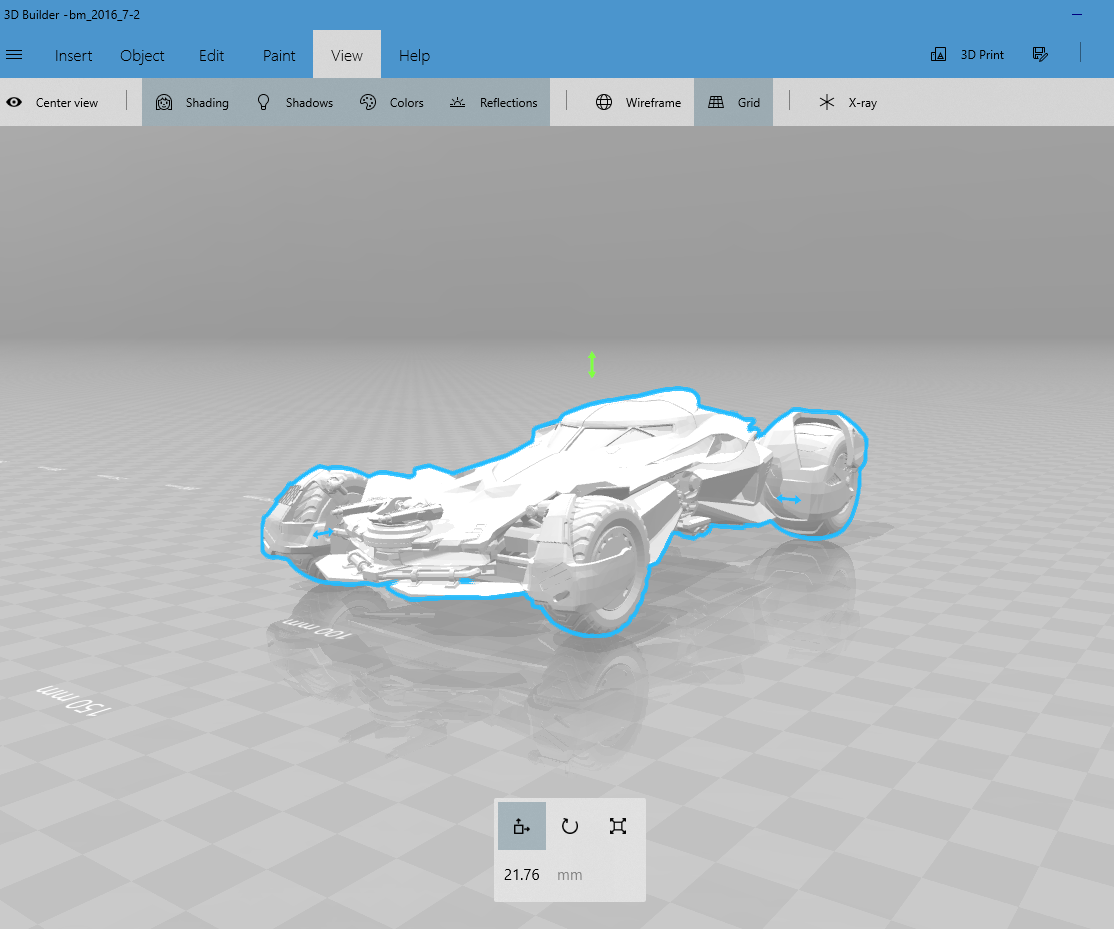1114x929 pixels.
Task: Toggle Shading mode
Action: tap(193, 102)
